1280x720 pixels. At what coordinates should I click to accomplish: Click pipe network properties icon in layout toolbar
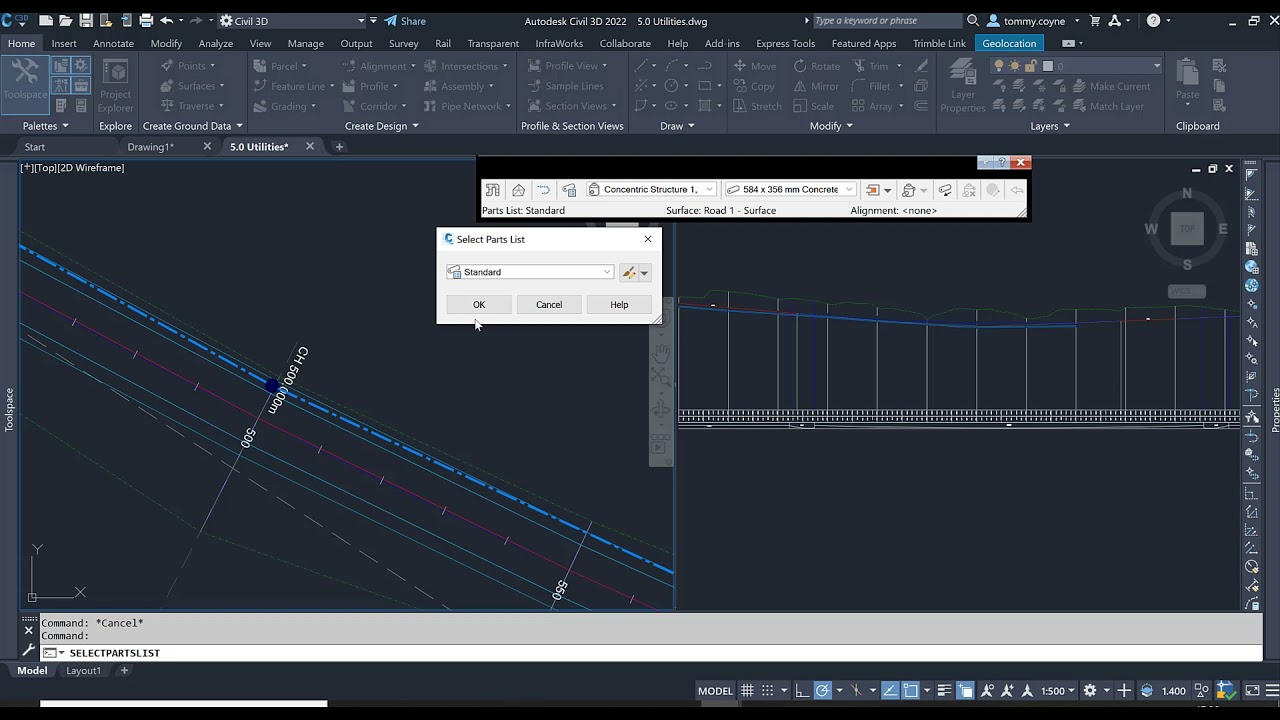coord(492,190)
